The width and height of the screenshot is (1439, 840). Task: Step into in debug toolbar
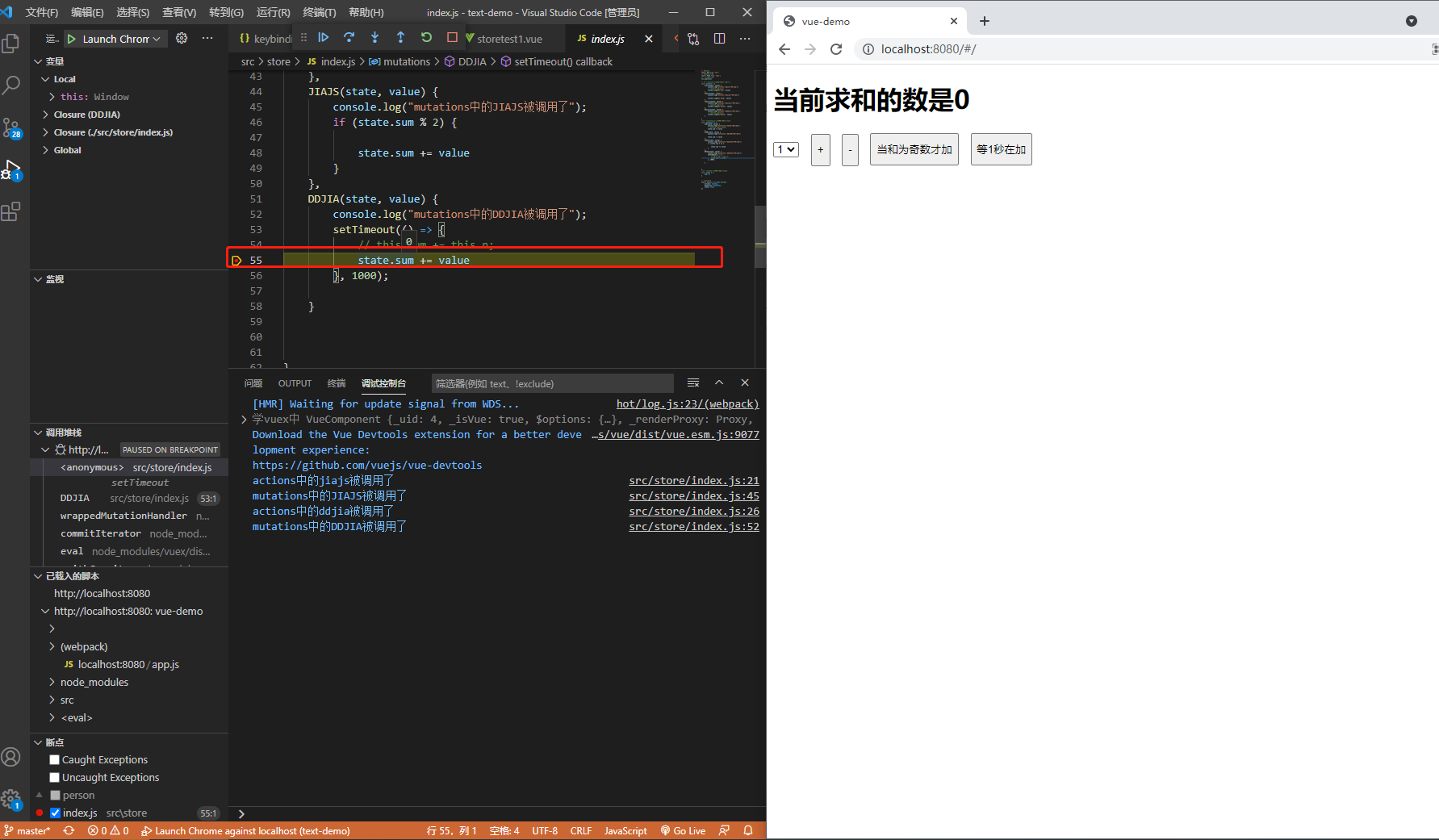pyautogui.click(x=375, y=37)
